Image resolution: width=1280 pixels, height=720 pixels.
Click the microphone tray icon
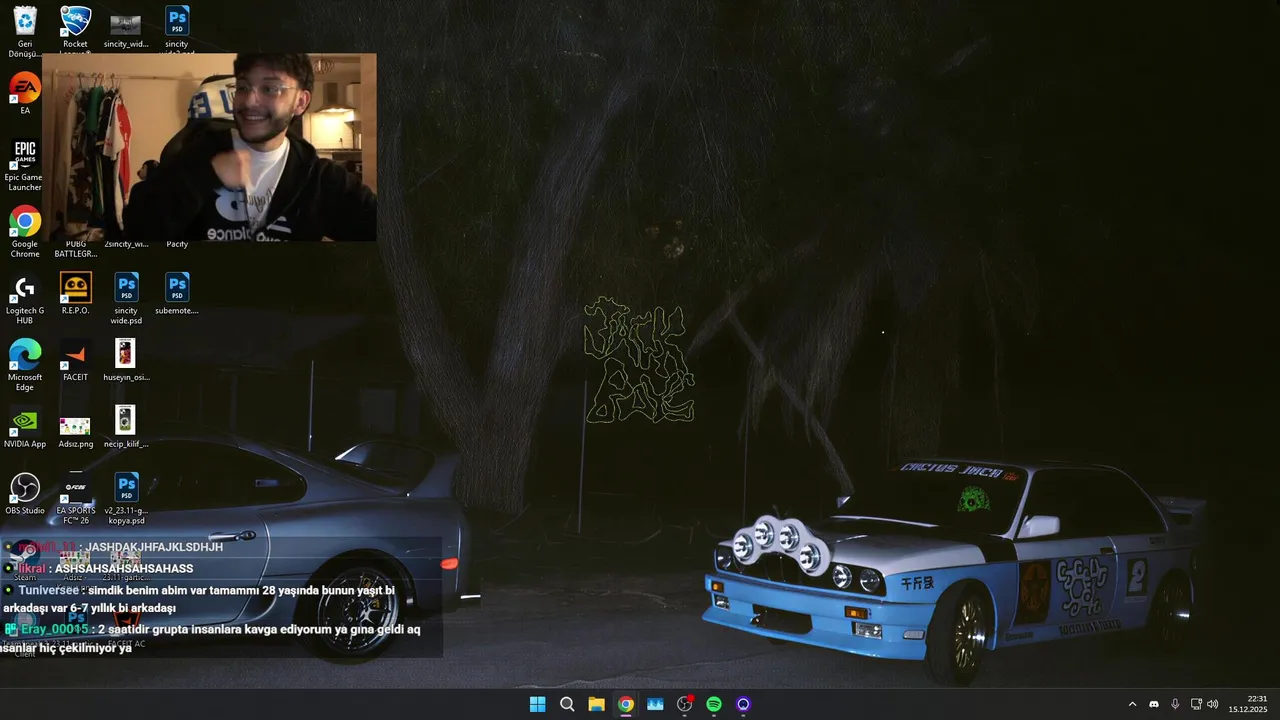[x=1175, y=704]
